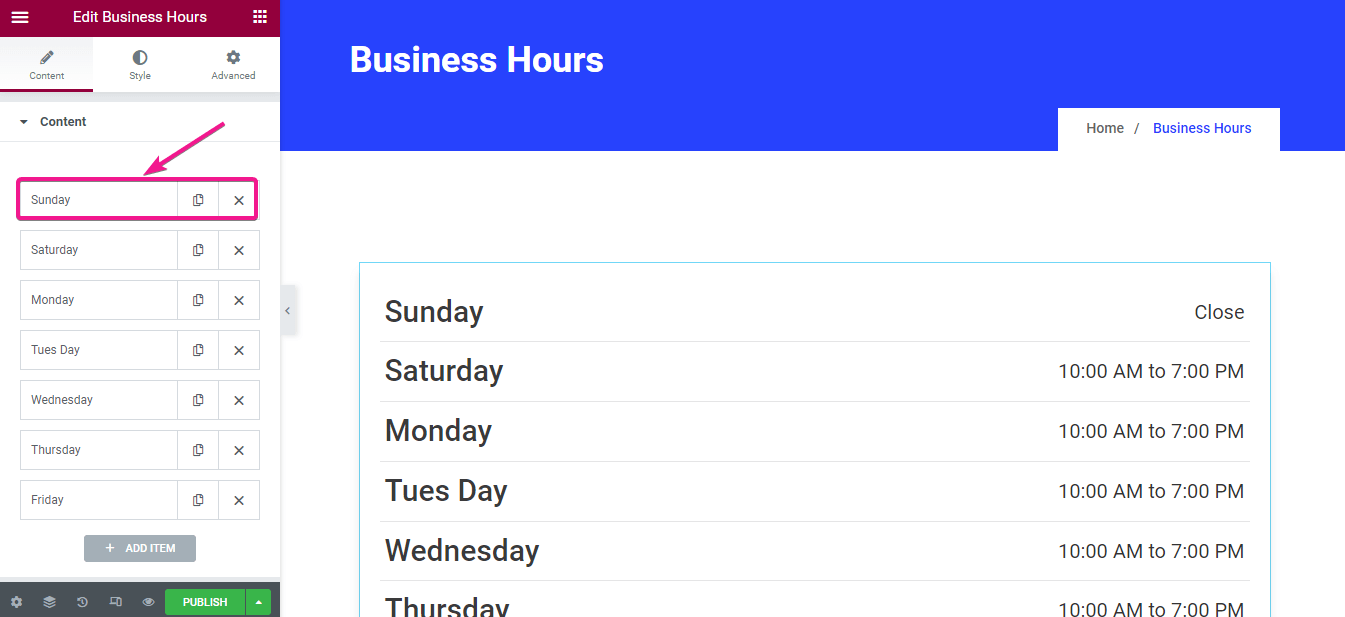Click the ADD ITEM button
The height and width of the screenshot is (617, 1345).
(140, 548)
